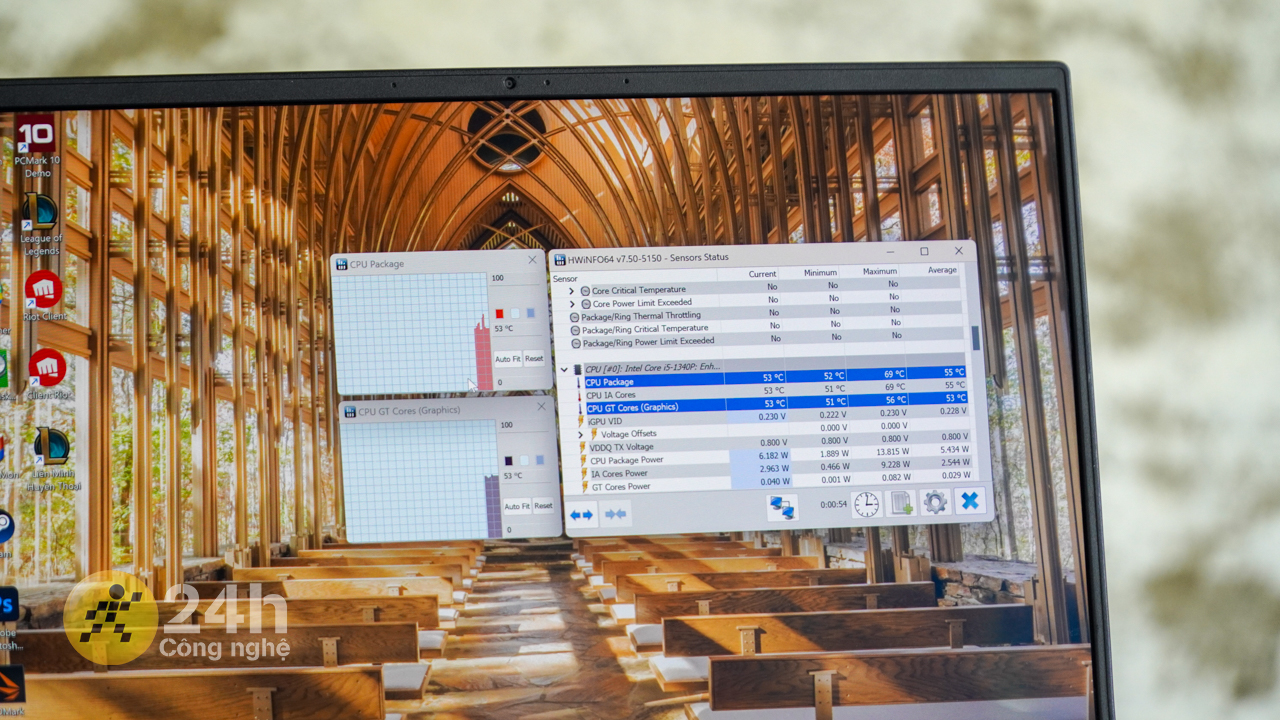Expand Core Critical Temperature row

[x=572, y=291]
